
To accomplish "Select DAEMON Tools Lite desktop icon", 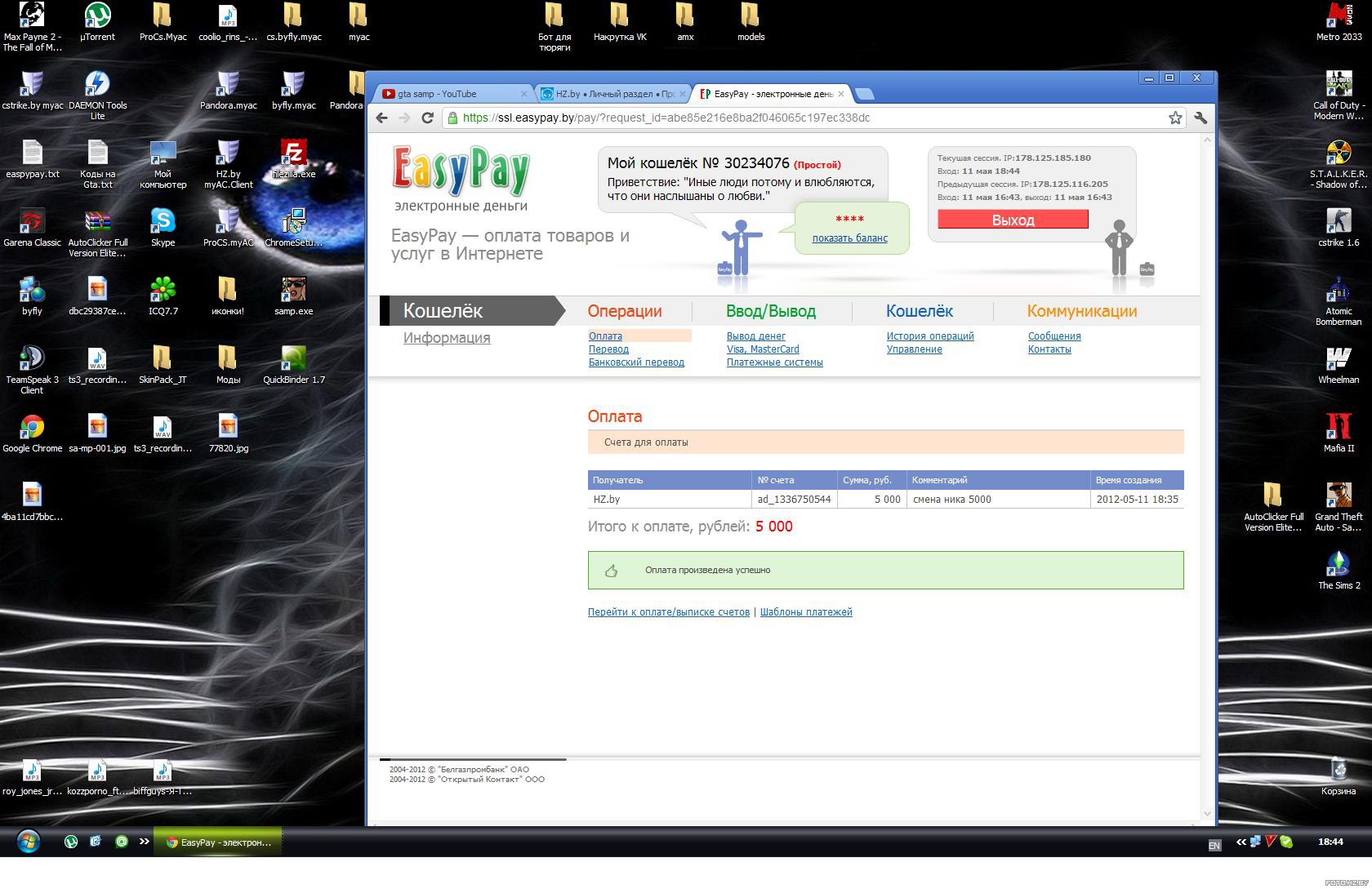I will tap(97, 96).
